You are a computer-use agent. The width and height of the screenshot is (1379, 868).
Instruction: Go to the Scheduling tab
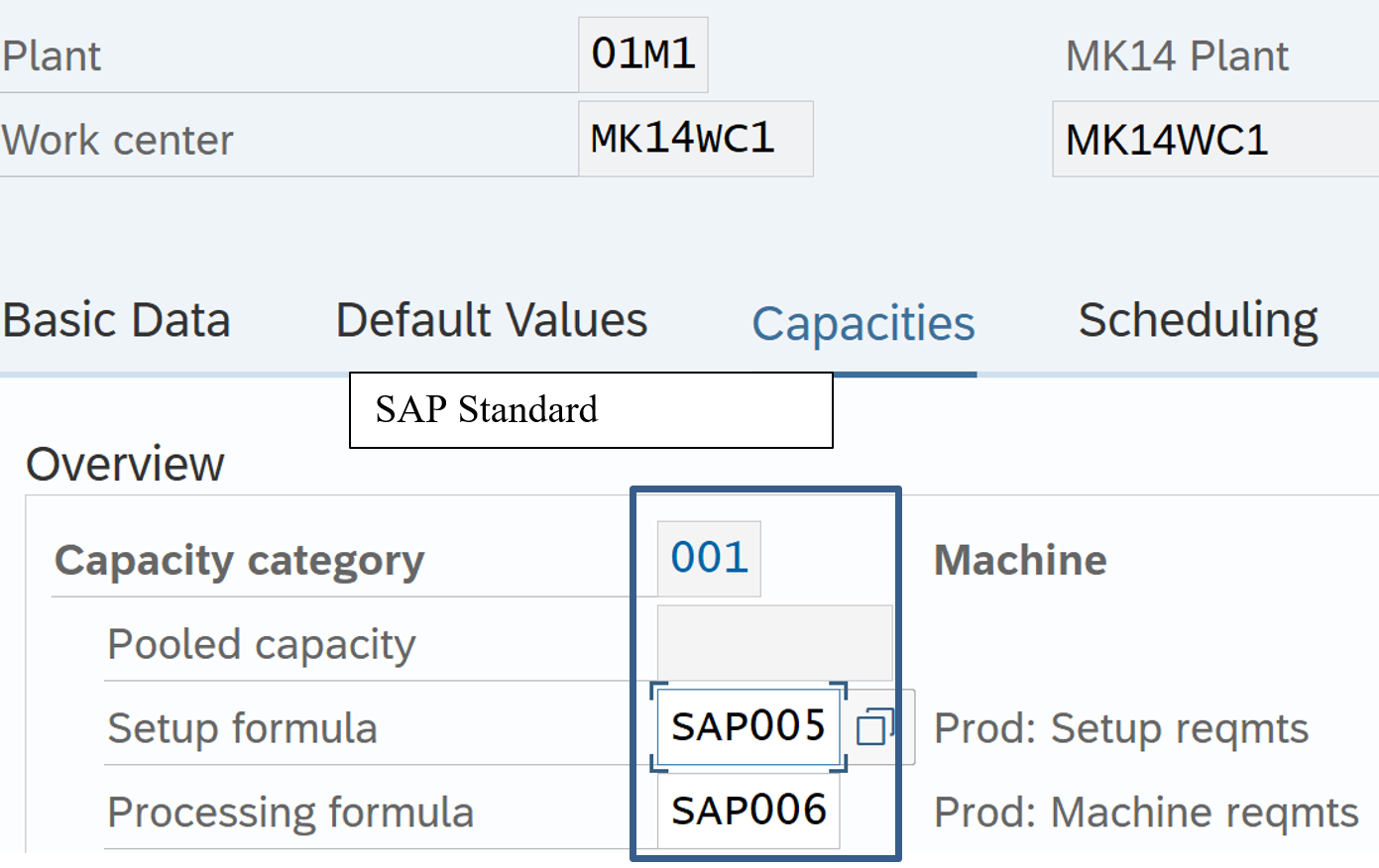(x=1198, y=321)
